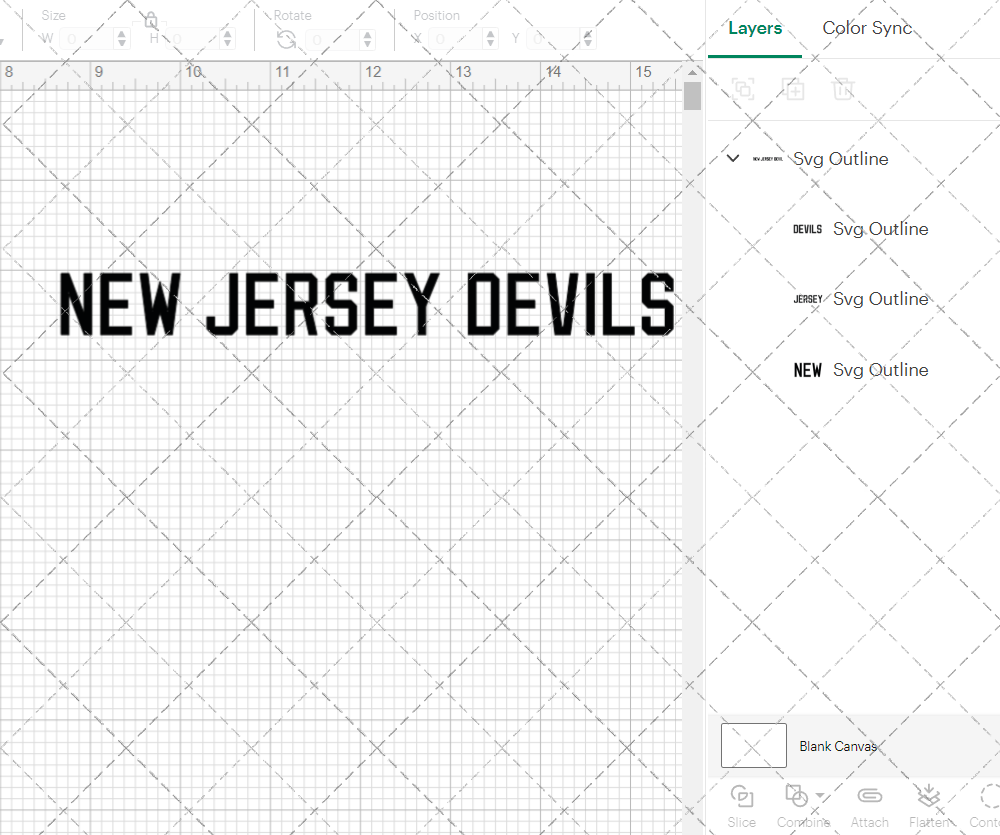Viewport: 1000px width, 835px height.
Task: Click the Position Y stepper arrows
Action: (x=588, y=39)
